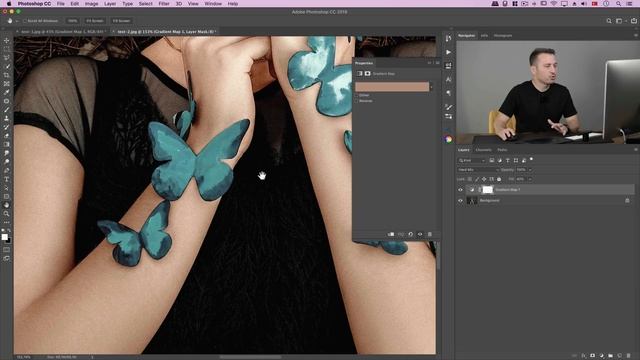Filter layers by type layers icon

pyautogui.click(x=508, y=160)
